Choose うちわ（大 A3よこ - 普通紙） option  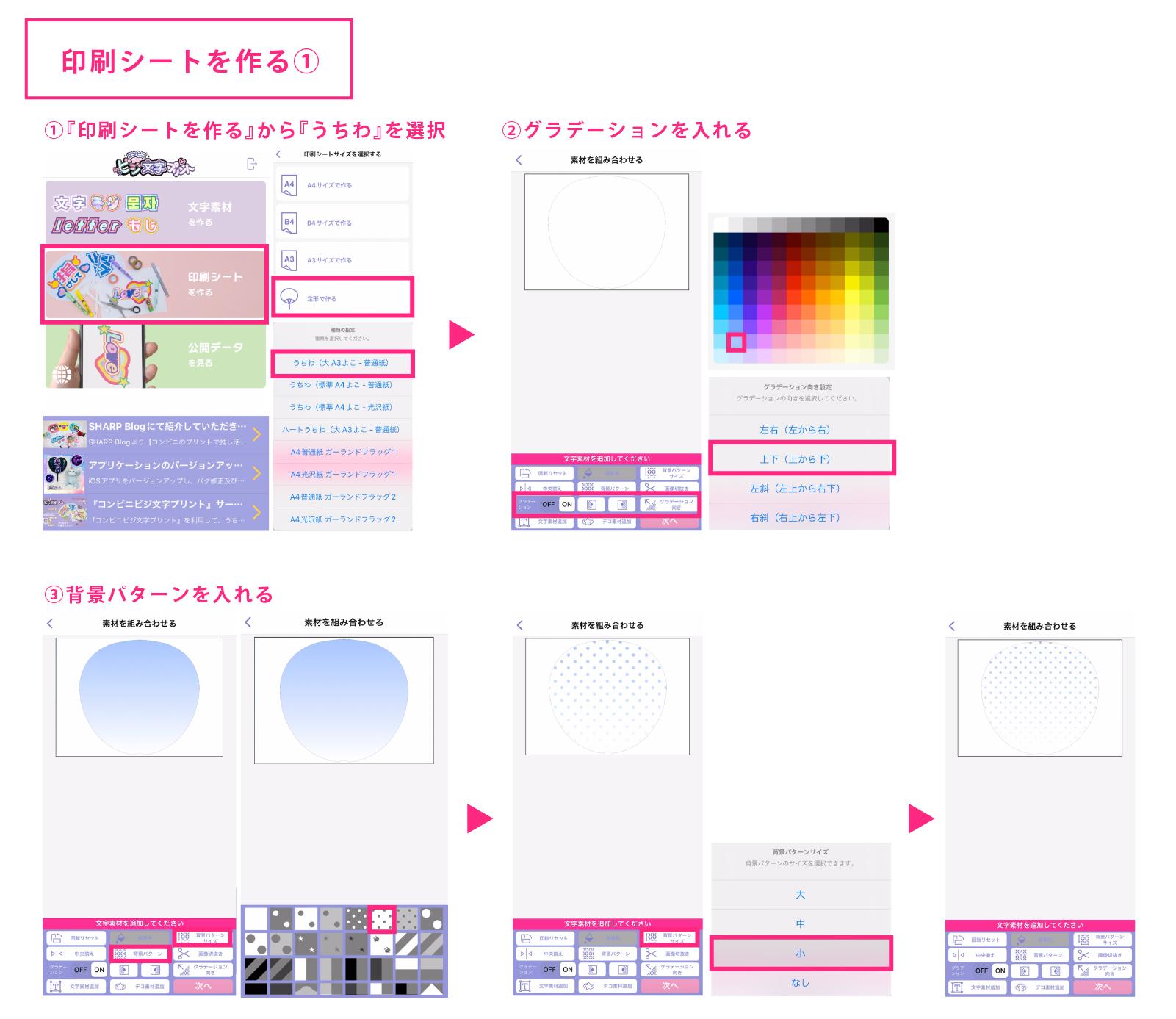342,363
